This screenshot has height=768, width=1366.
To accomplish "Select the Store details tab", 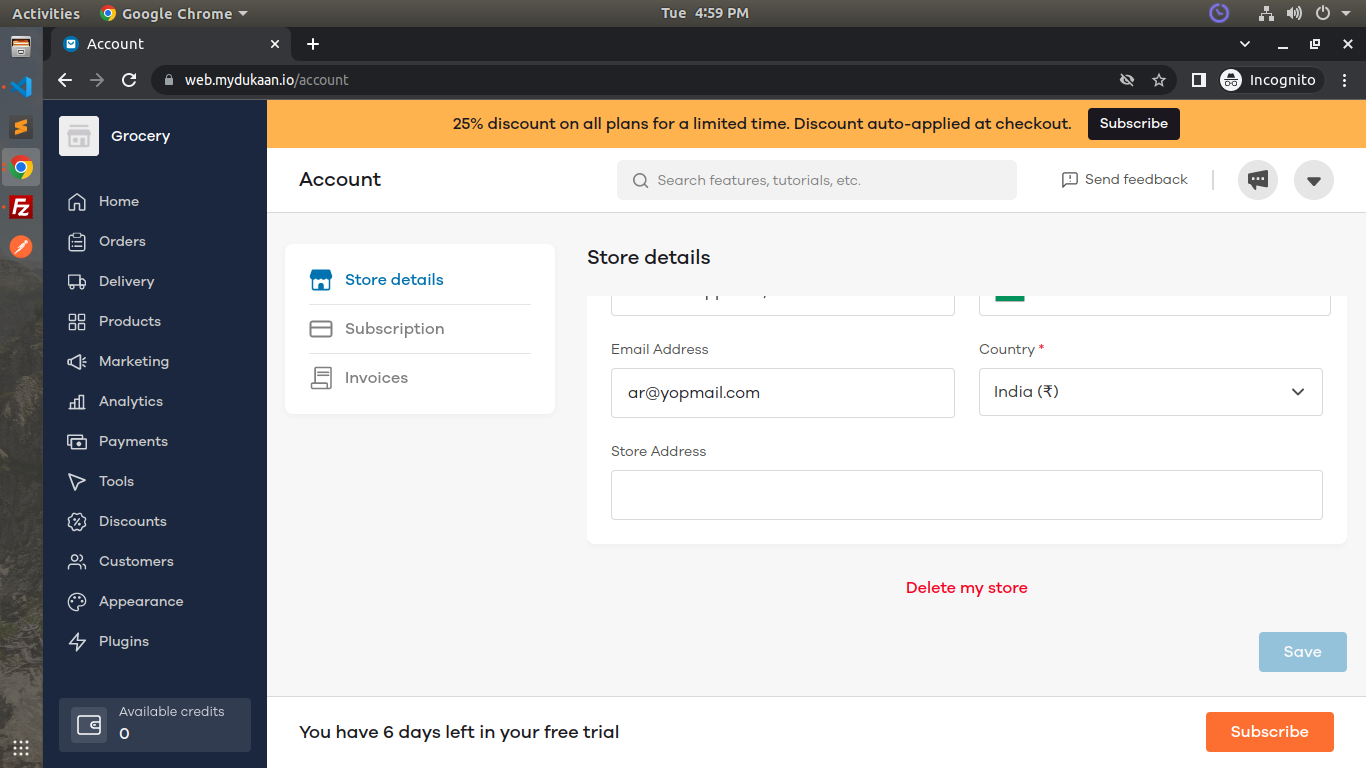I will coord(394,280).
